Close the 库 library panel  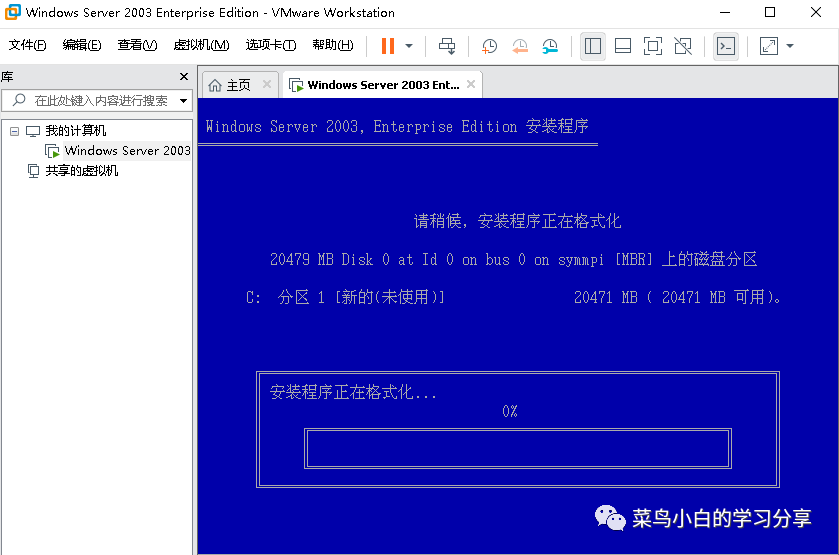coord(184,77)
